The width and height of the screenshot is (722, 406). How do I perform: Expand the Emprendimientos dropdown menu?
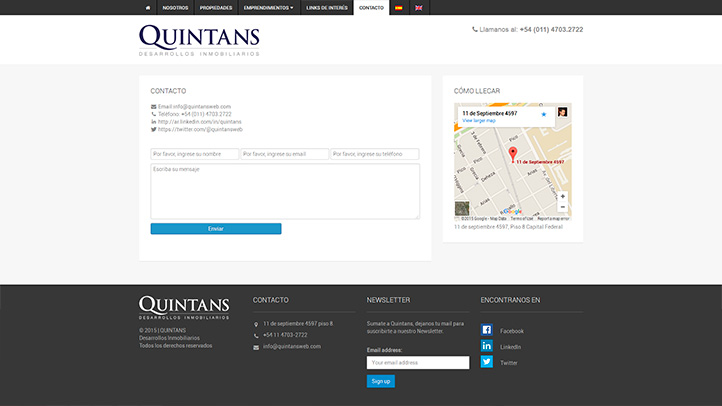click(268, 8)
